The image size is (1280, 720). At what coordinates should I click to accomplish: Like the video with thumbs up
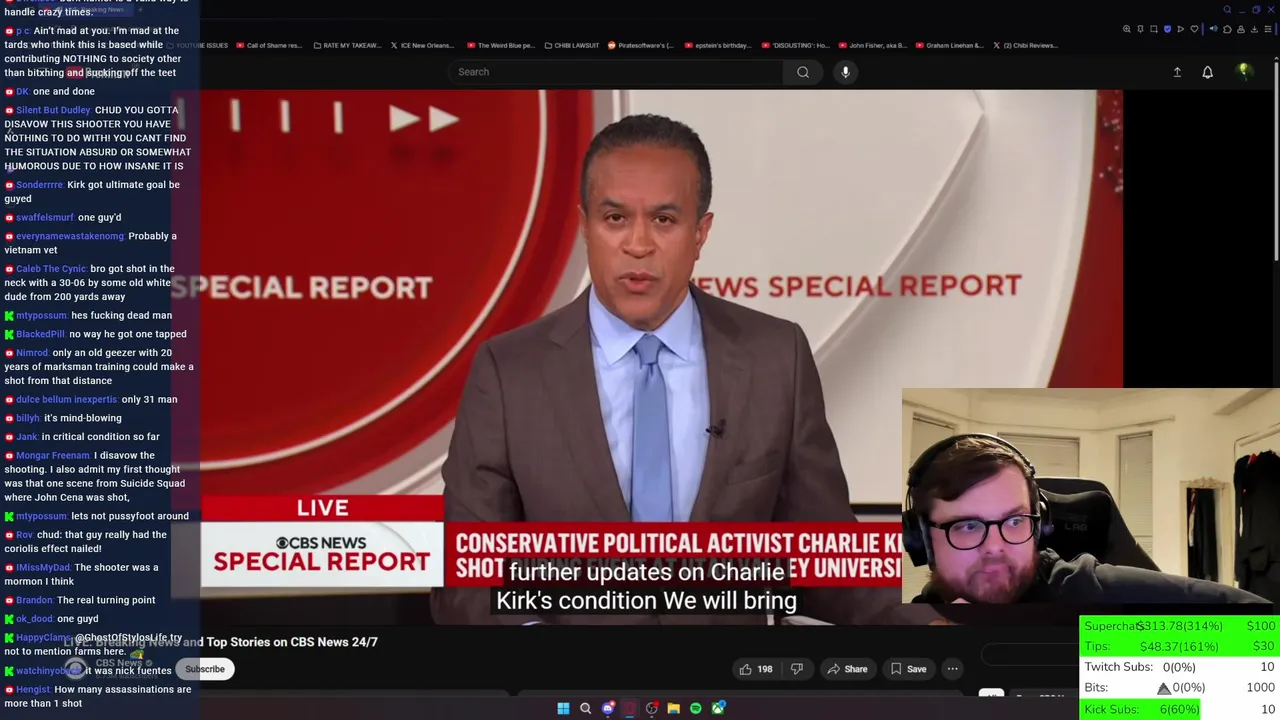[755, 669]
